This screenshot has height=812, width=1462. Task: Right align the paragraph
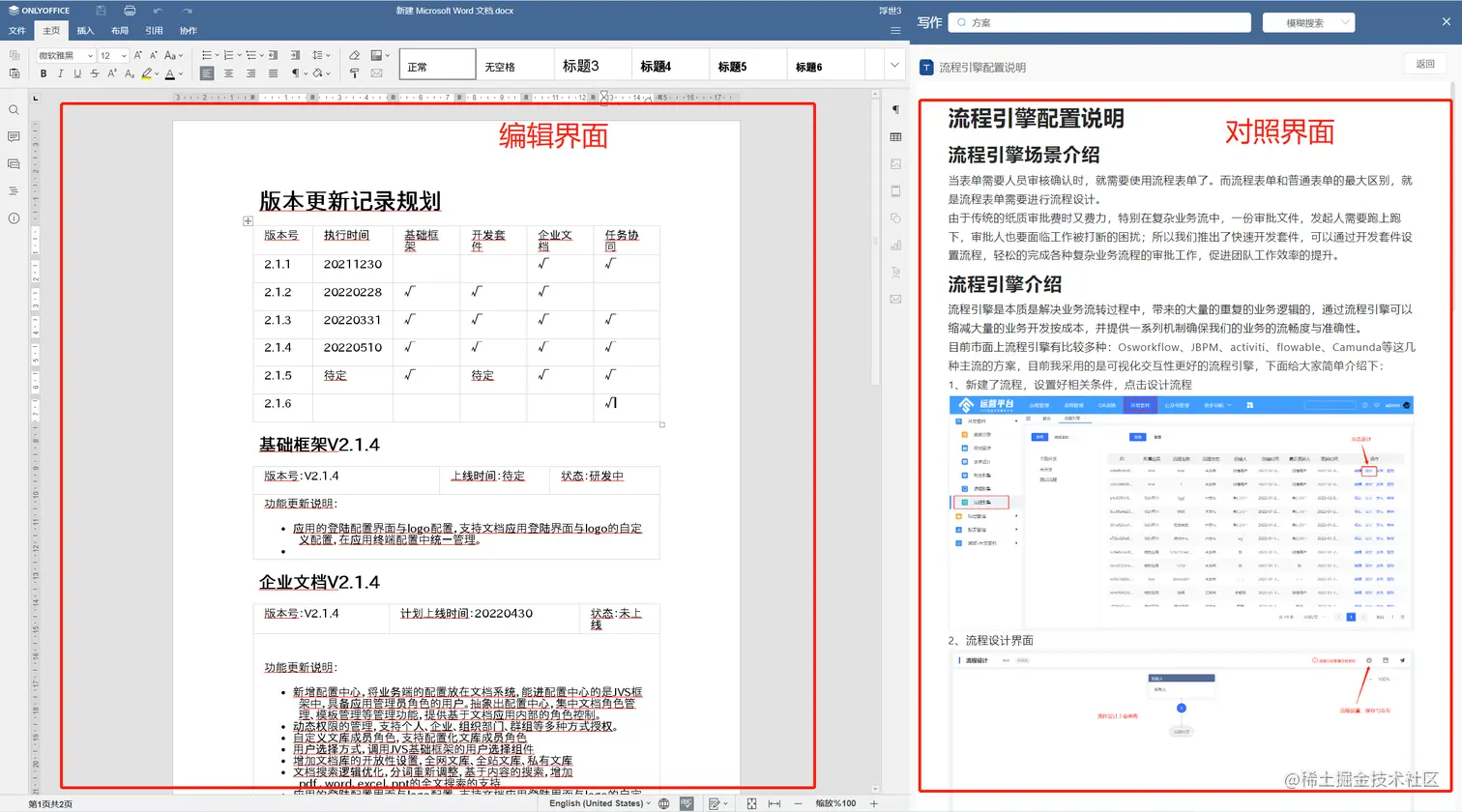tap(251, 73)
